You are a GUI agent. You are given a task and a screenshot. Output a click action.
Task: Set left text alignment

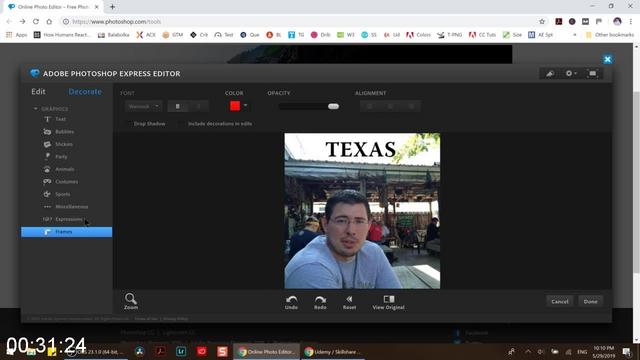tap(370, 107)
